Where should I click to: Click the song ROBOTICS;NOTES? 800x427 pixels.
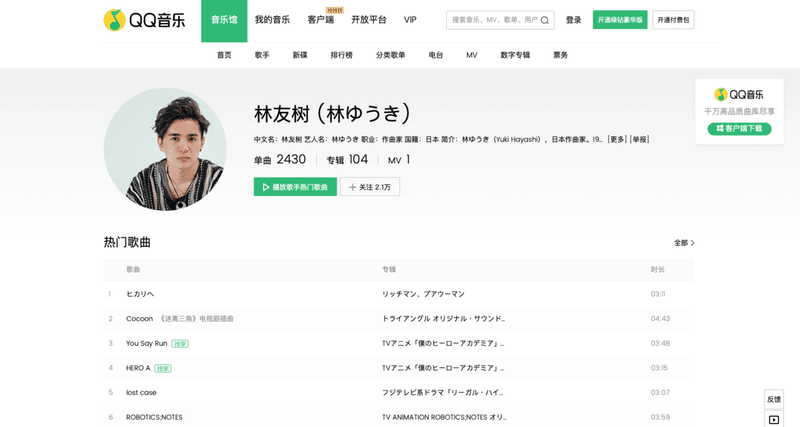pyautogui.click(x=155, y=417)
